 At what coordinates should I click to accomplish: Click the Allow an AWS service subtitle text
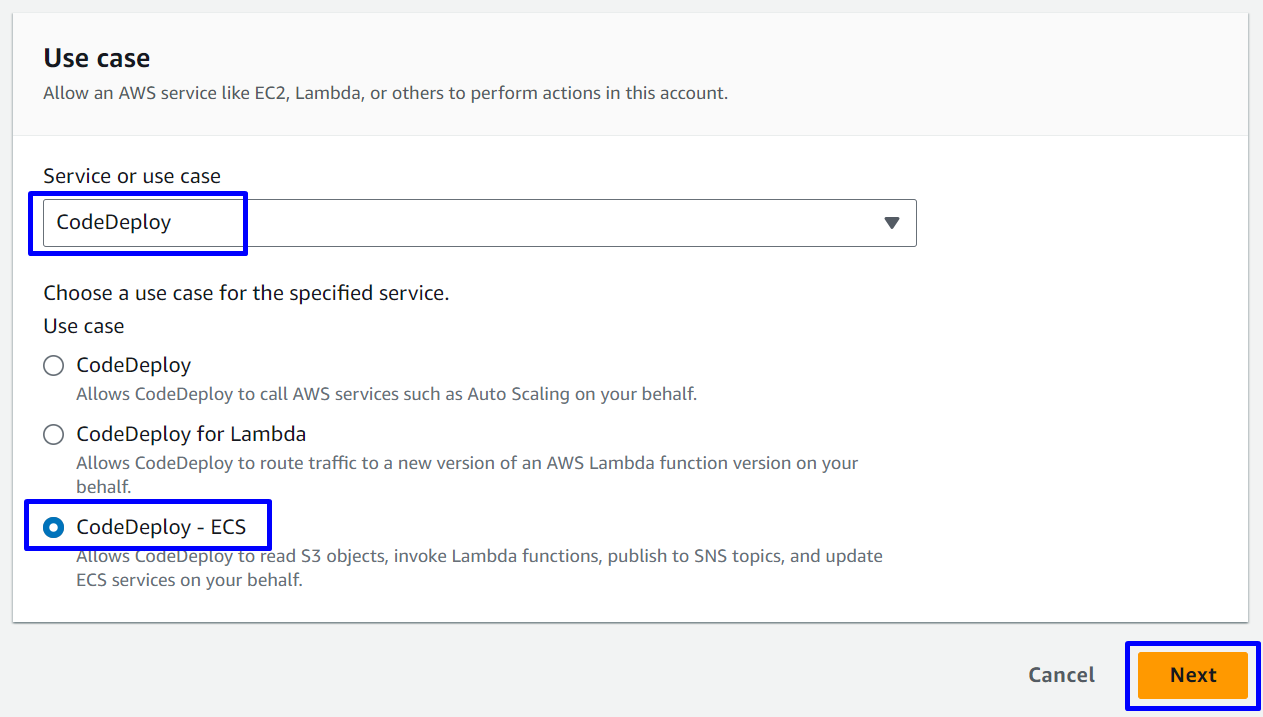[x=385, y=93]
